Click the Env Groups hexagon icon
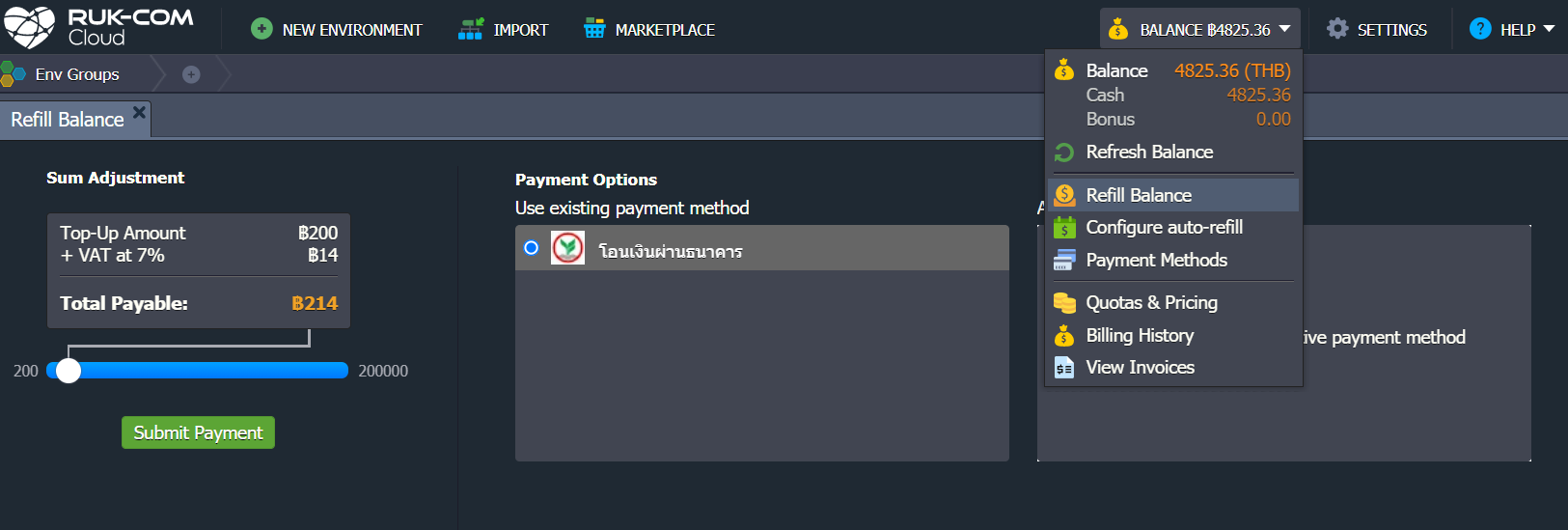1568x530 pixels. click(14, 74)
